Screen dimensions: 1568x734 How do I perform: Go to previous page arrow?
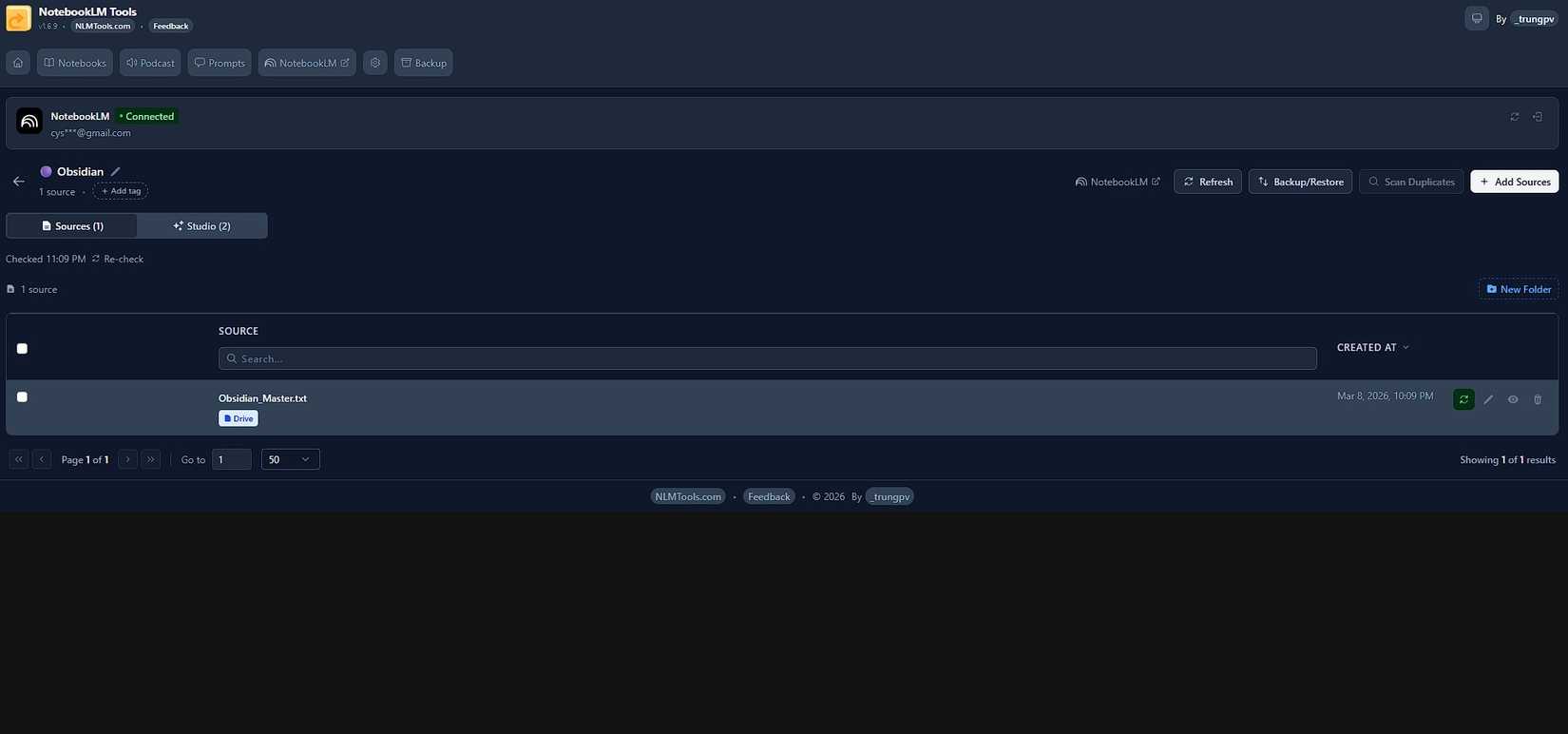(x=42, y=459)
